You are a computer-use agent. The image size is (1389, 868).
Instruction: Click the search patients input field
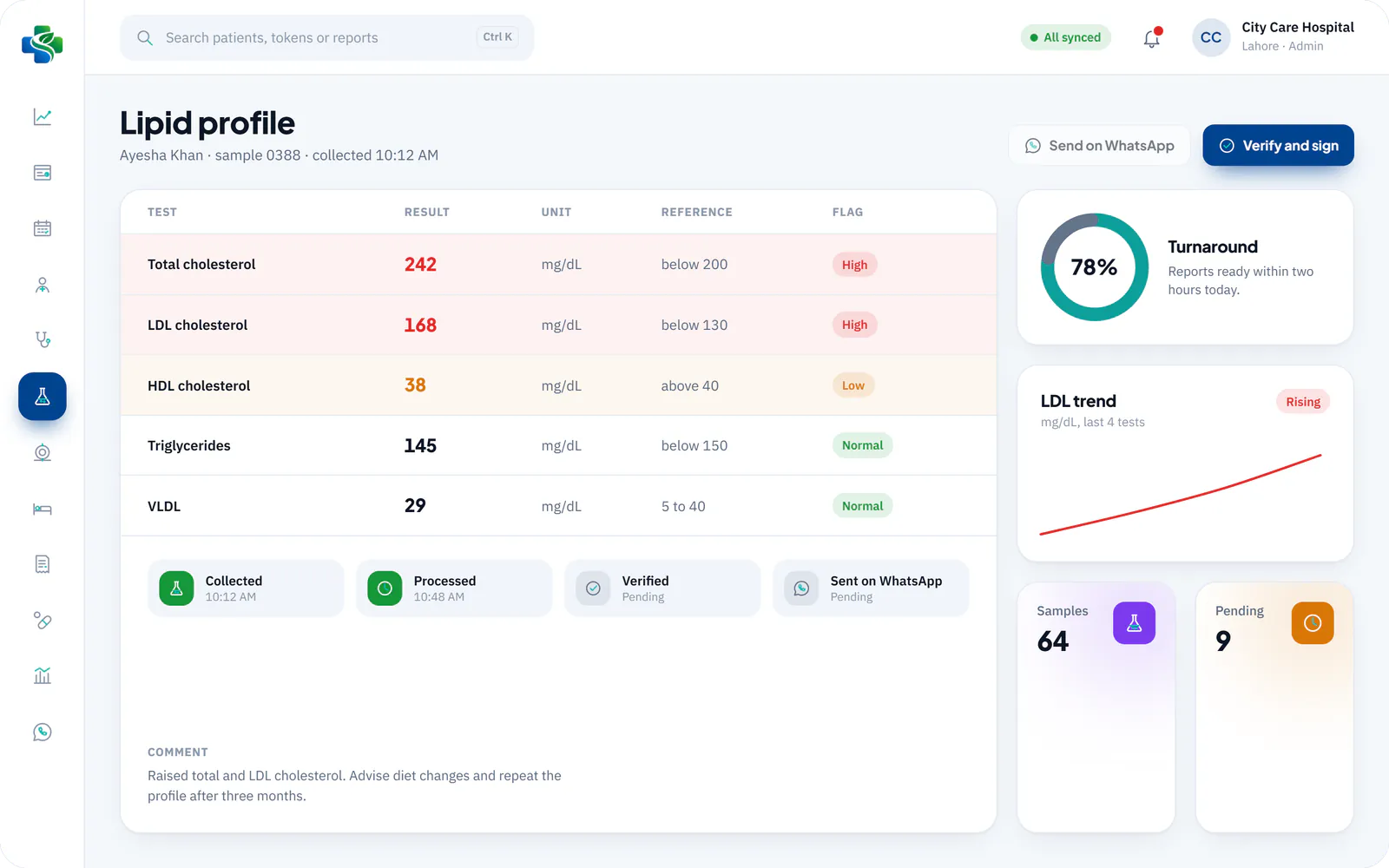tap(326, 37)
